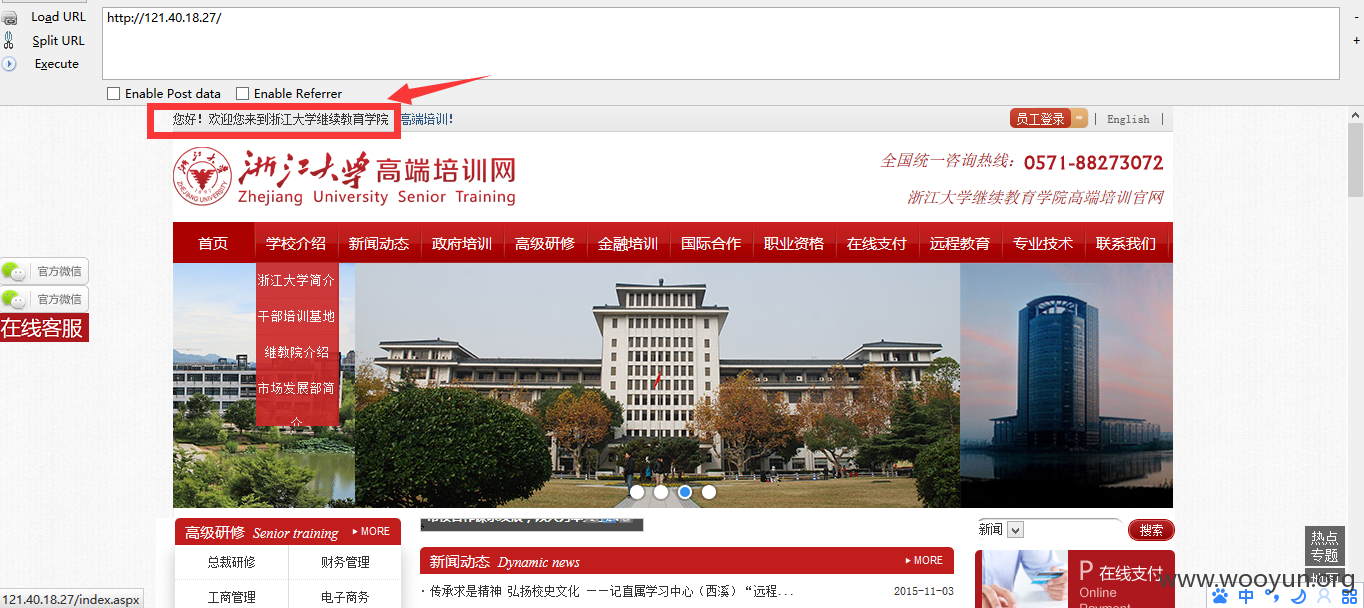This screenshot has width=1364, height=608.
Task: Click the URL text box with 121.40.18.27
Action: point(720,43)
